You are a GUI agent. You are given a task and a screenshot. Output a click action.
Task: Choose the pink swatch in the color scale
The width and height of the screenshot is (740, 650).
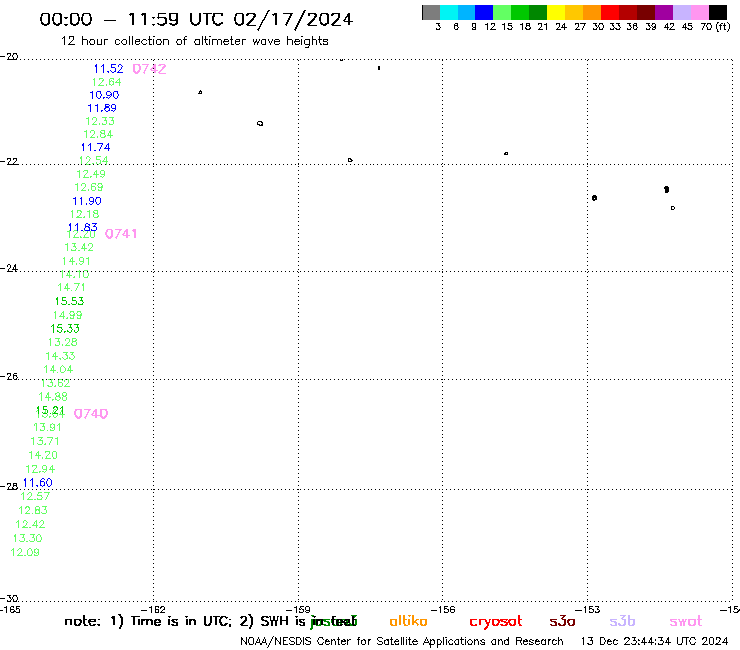[699, 12]
